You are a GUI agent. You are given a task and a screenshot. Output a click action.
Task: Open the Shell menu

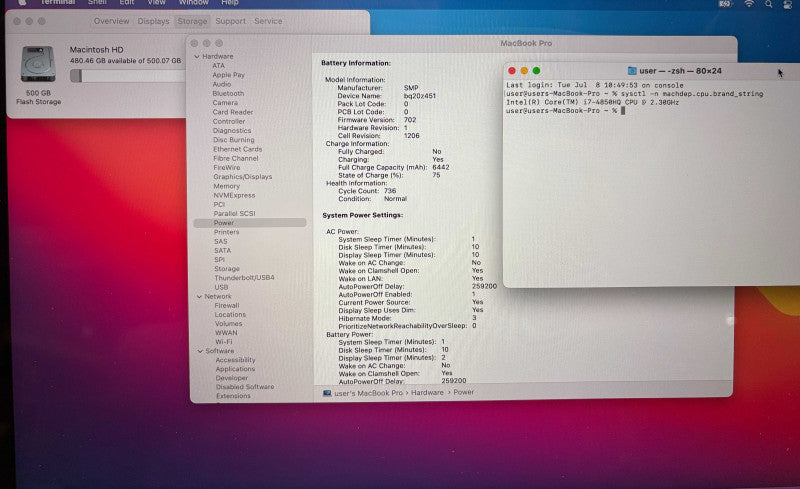click(x=97, y=3)
